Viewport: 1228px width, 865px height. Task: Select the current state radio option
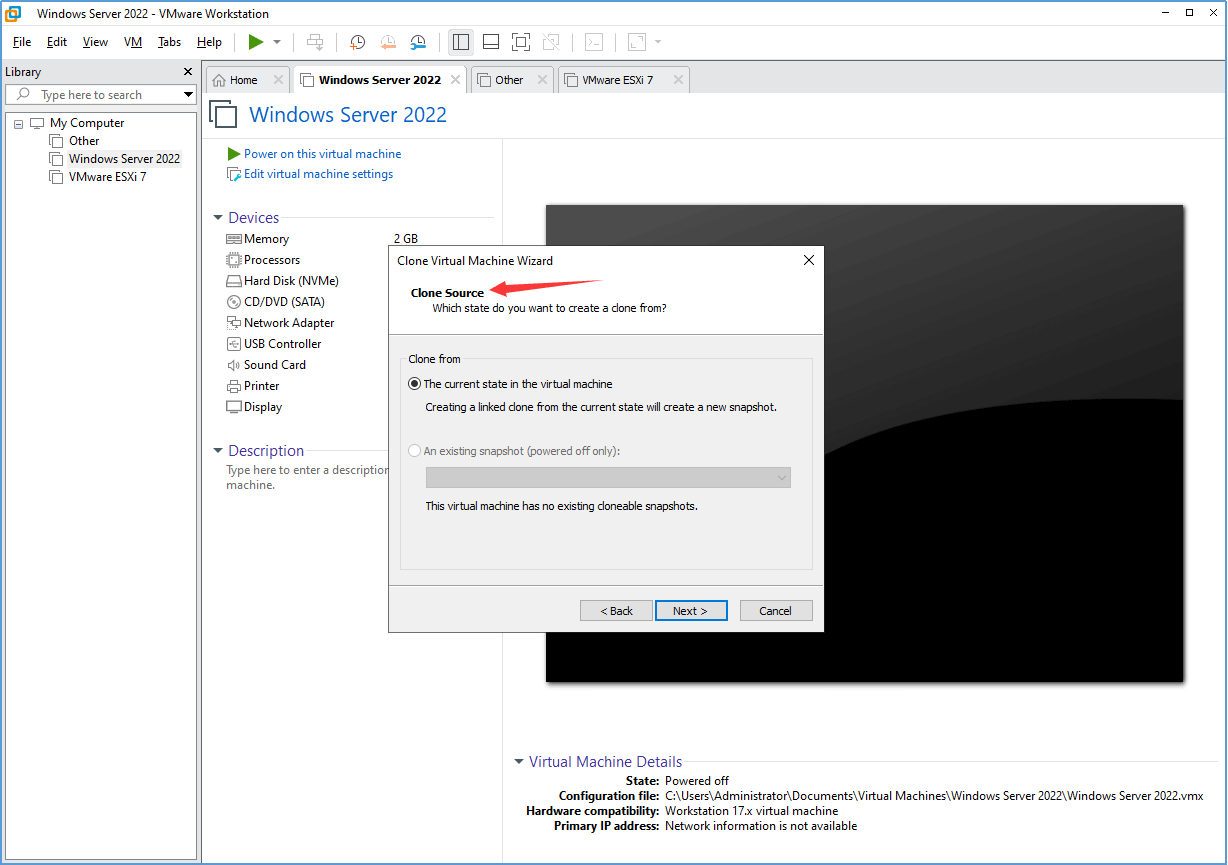pos(415,384)
